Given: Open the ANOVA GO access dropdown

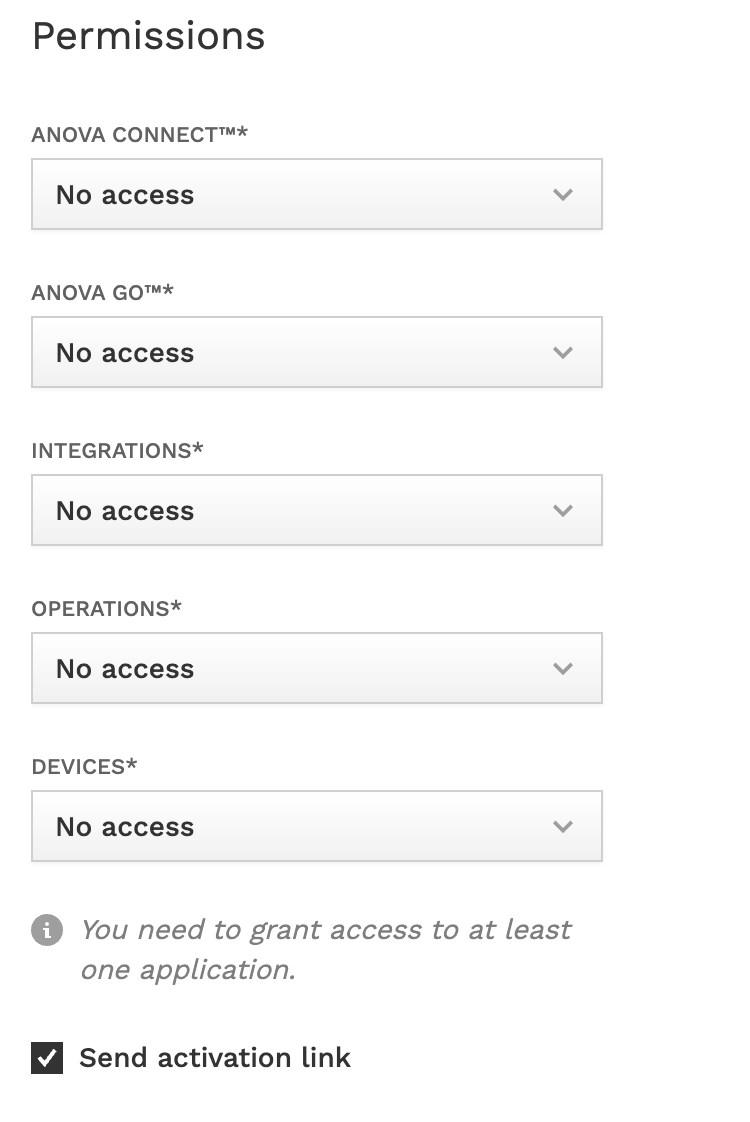Looking at the screenshot, I should click(x=316, y=352).
